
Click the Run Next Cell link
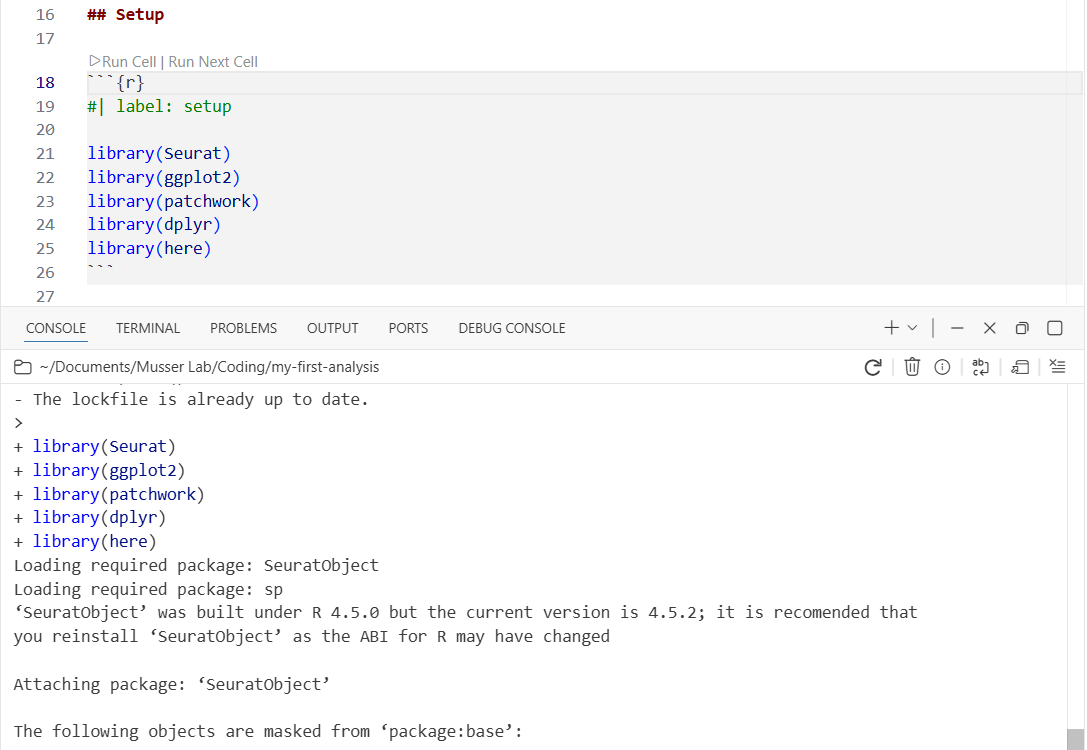click(213, 62)
